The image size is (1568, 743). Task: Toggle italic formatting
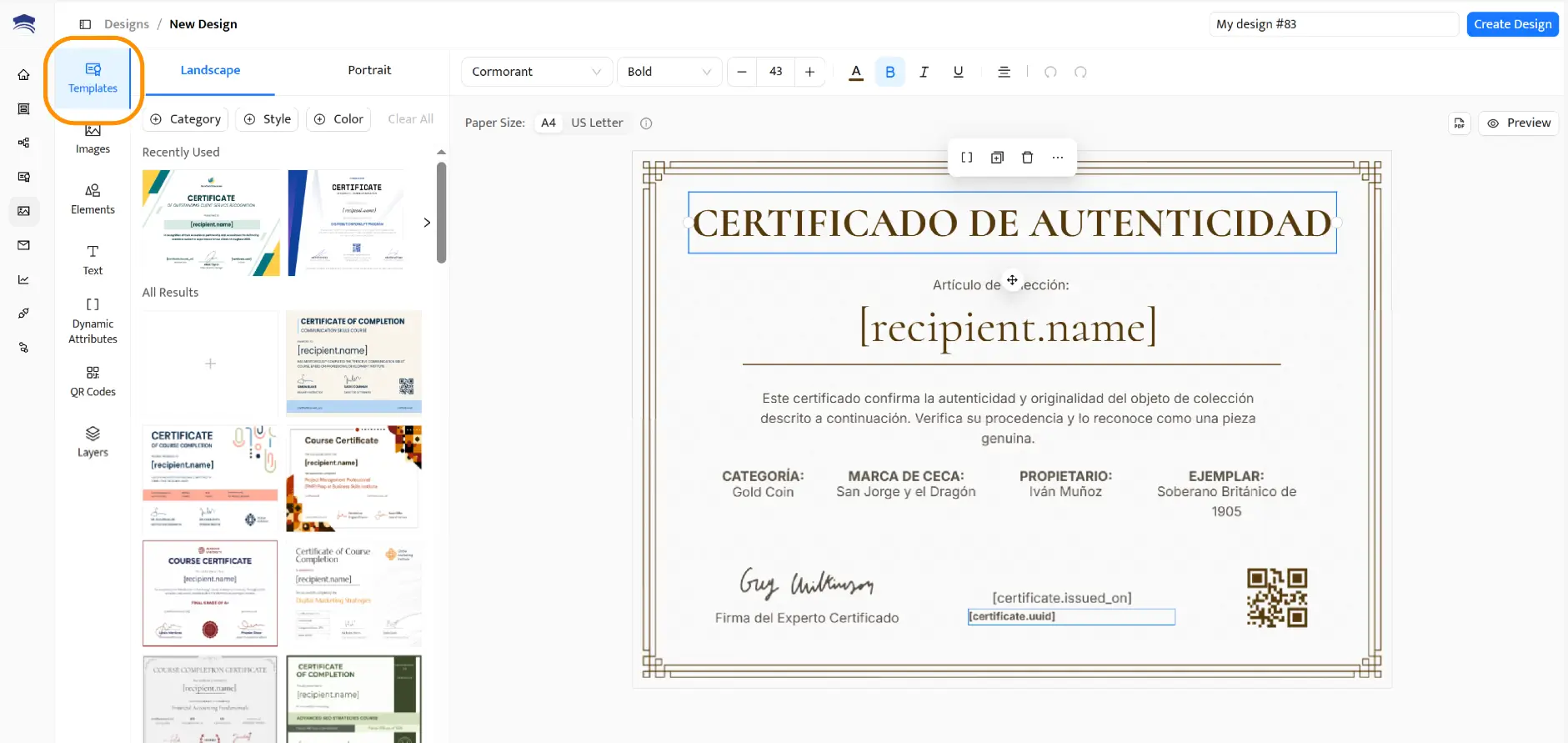click(924, 72)
